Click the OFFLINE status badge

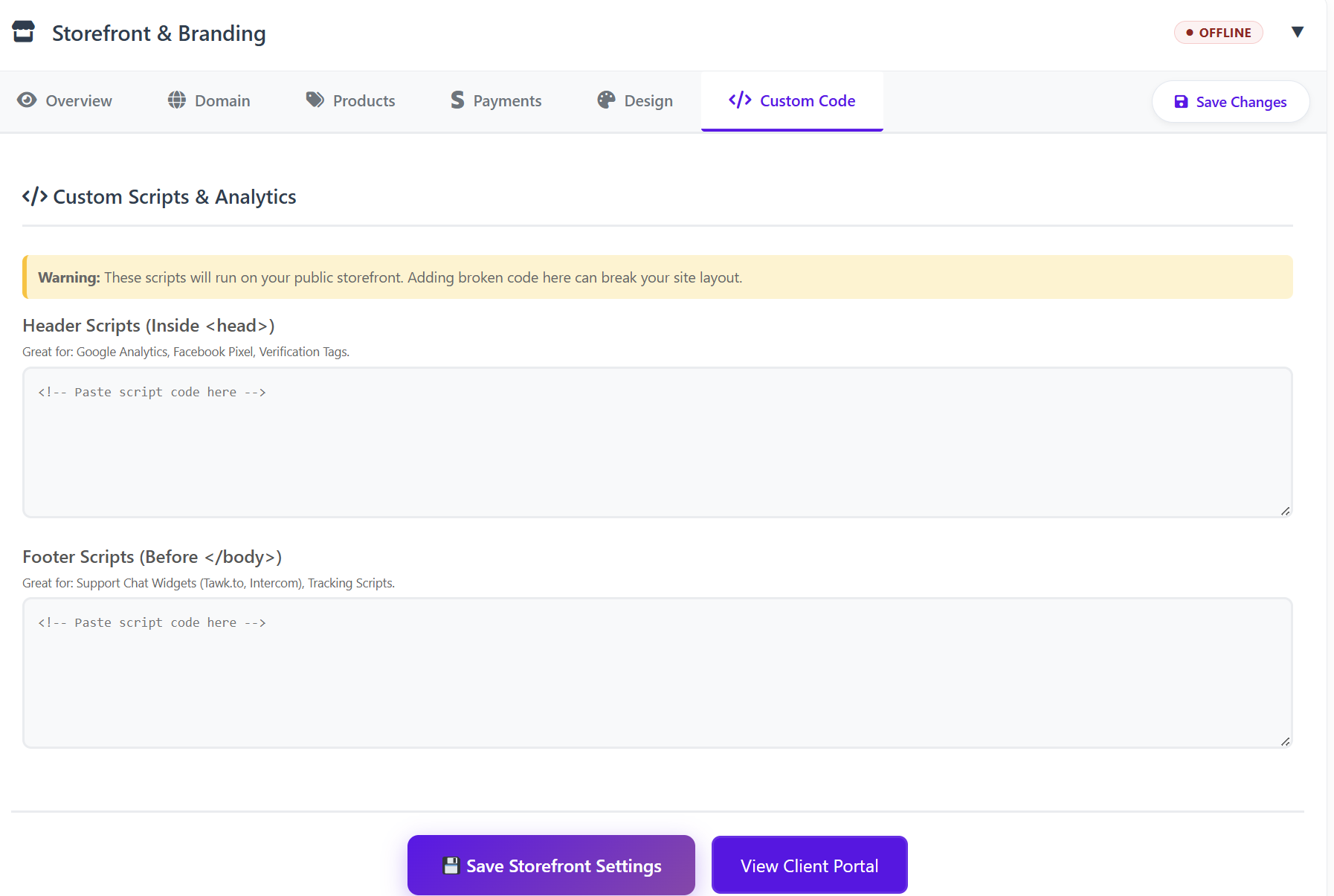(x=1218, y=33)
